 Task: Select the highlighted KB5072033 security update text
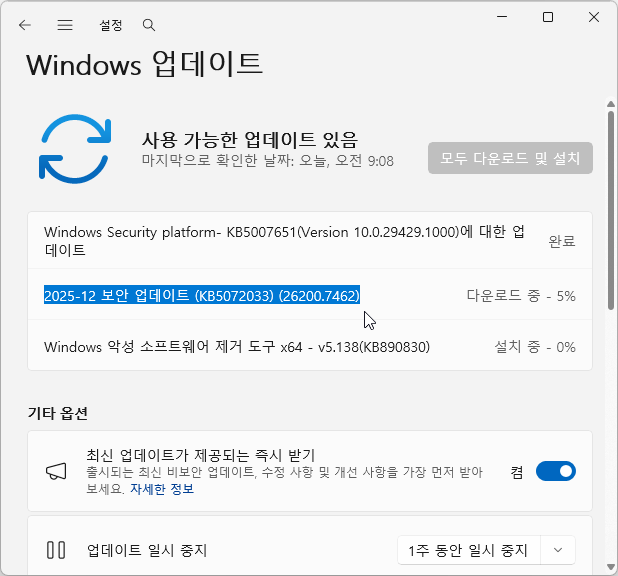[x=202, y=296]
